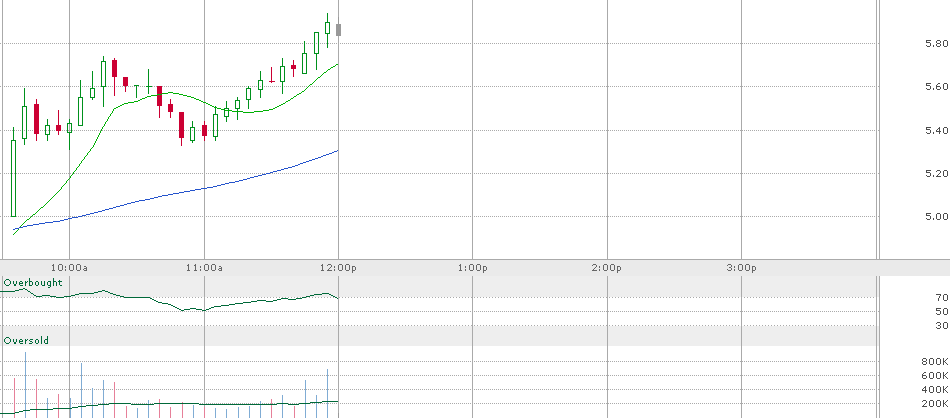Select the 12:00p time axis label
This screenshot has width=950, height=418.
coord(339,268)
